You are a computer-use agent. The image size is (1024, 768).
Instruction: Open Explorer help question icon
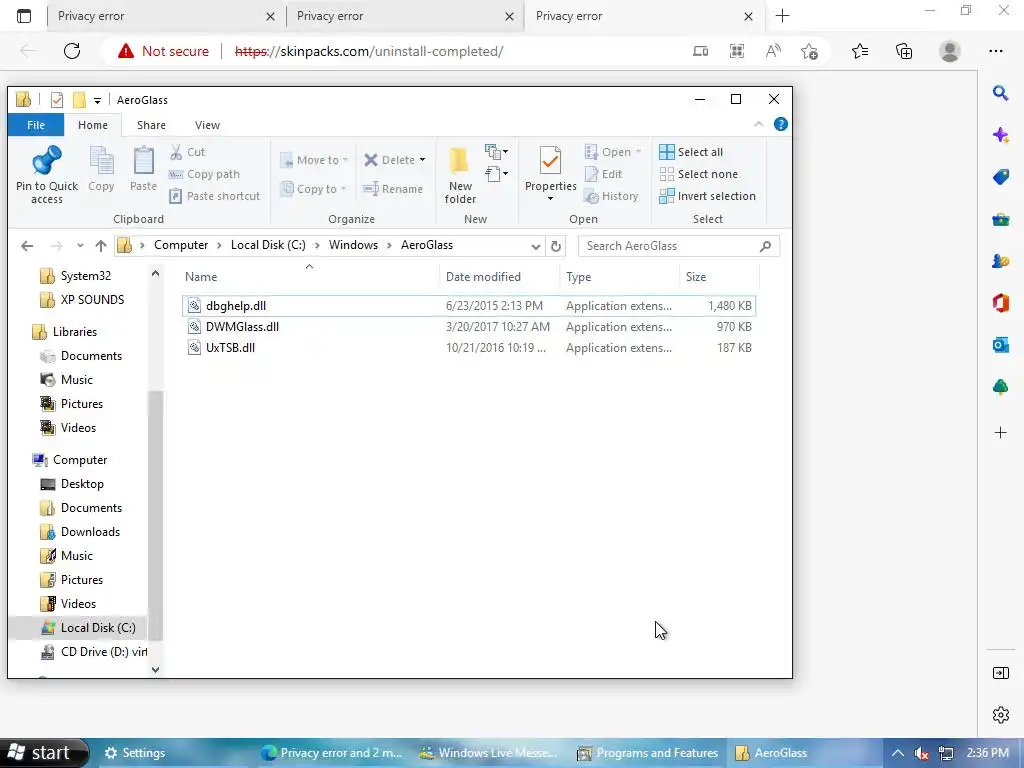[780, 124]
